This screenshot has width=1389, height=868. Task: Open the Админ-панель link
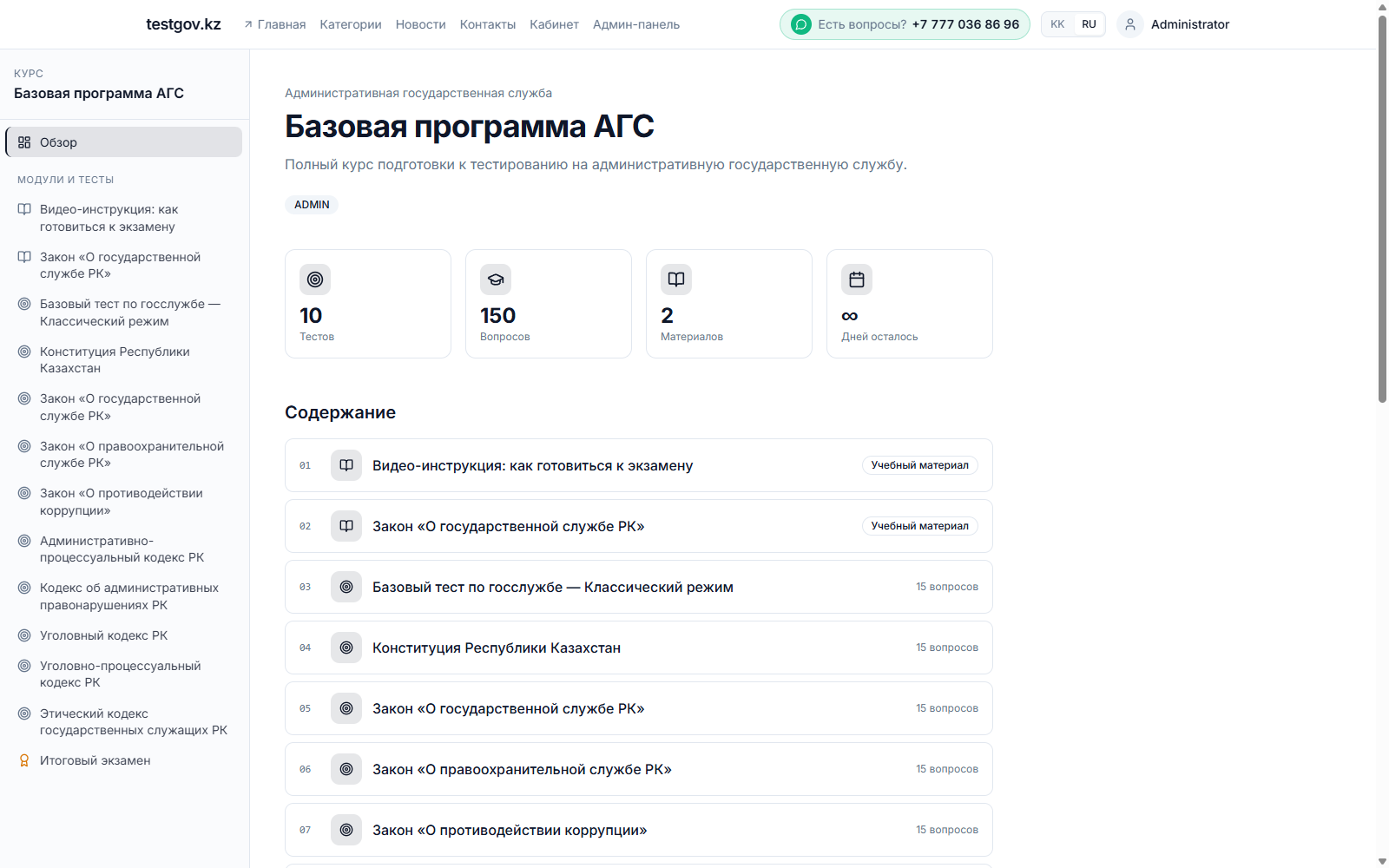pos(636,24)
